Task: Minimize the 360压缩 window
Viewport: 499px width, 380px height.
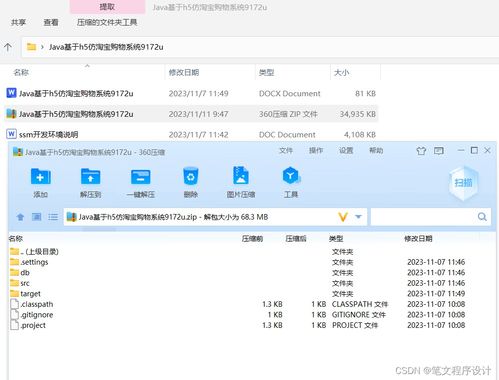Action: [x=461, y=150]
